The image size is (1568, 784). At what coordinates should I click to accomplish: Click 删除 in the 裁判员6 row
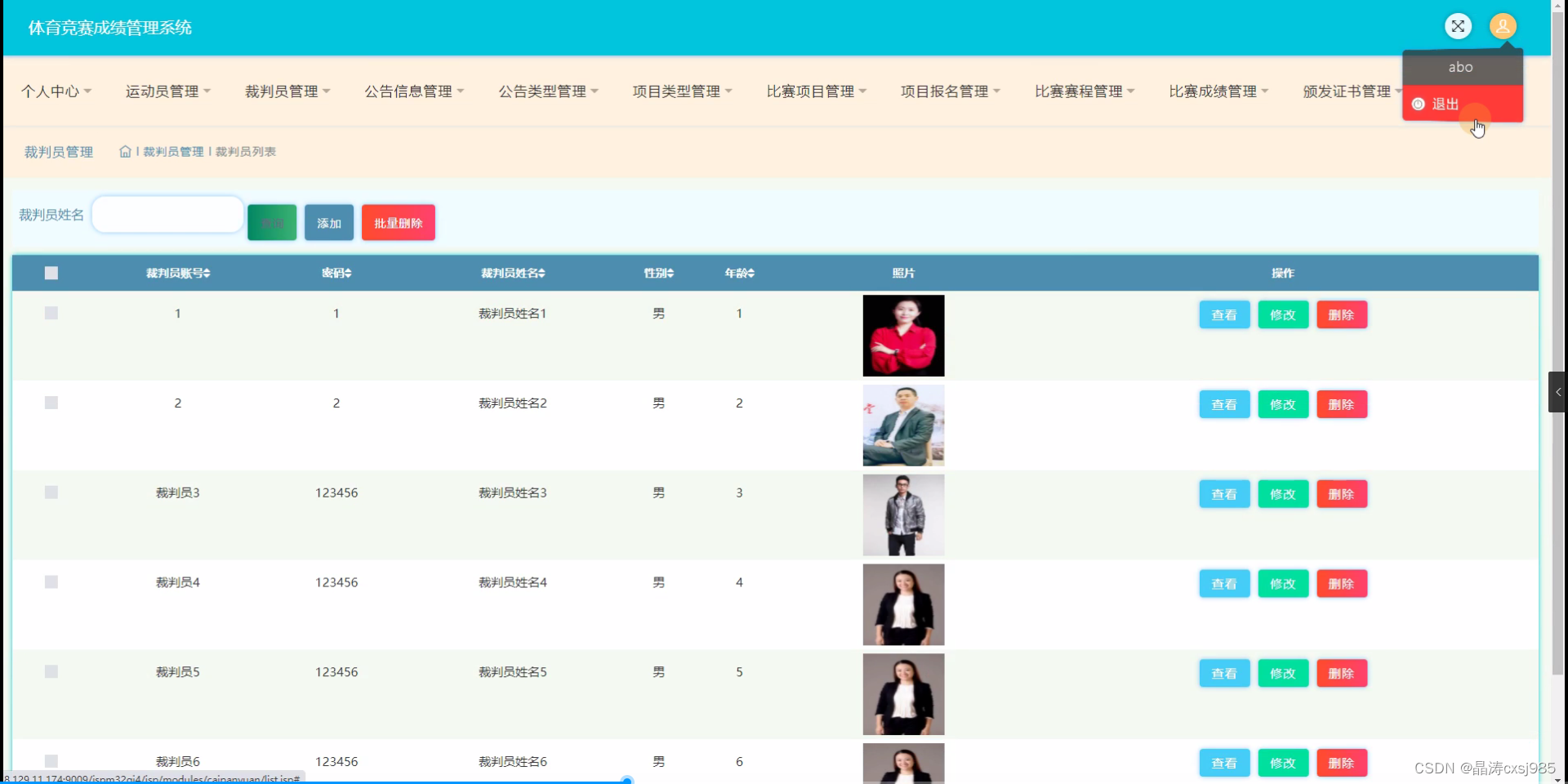click(x=1342, y=763)
